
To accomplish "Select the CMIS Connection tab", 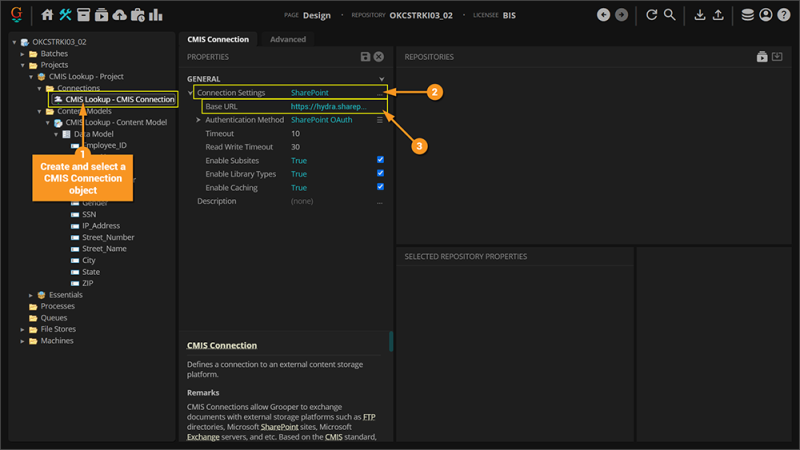I will 218,39.
